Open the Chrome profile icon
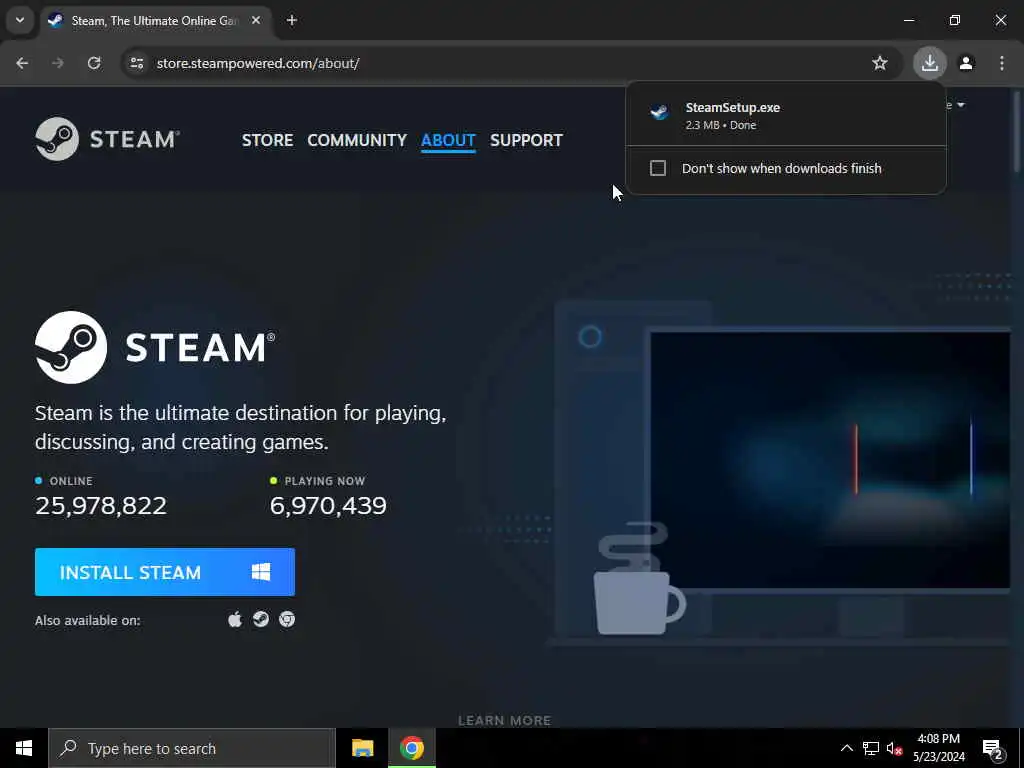This screenshot has height=768, width=1024. 966,63
